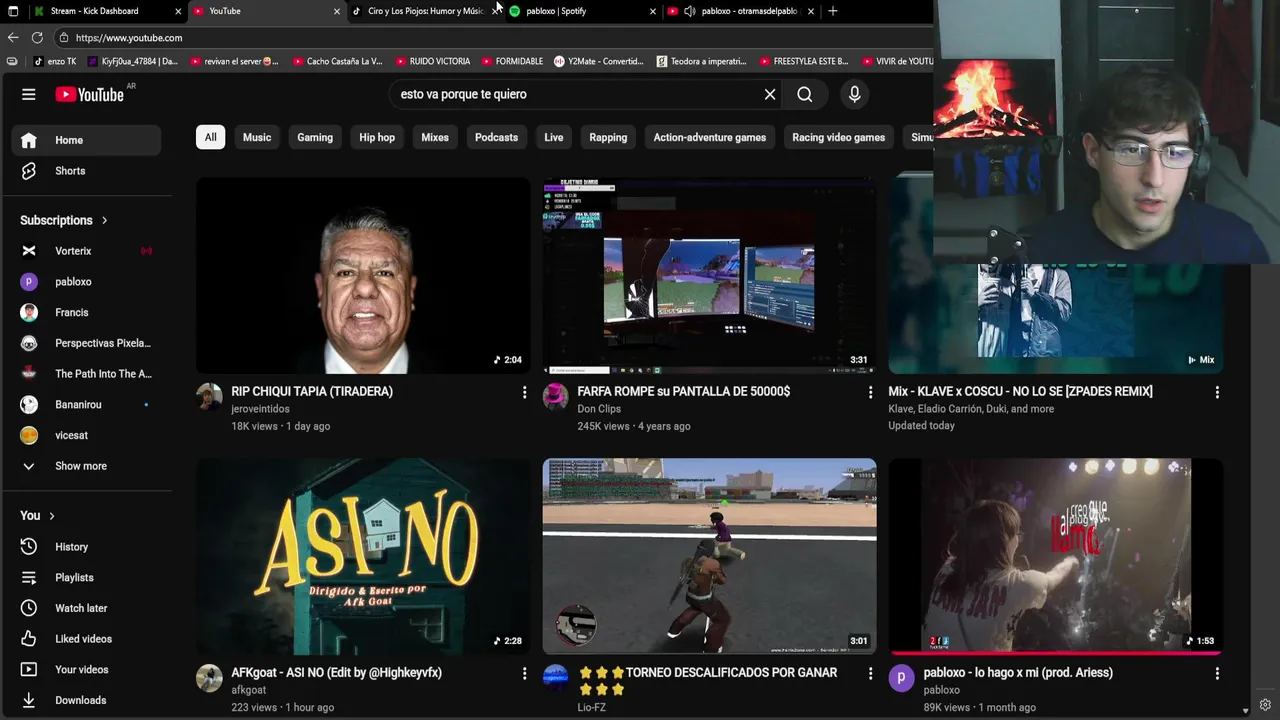Open Bananirou subscription channel
1280x720 pixels.
86,405
